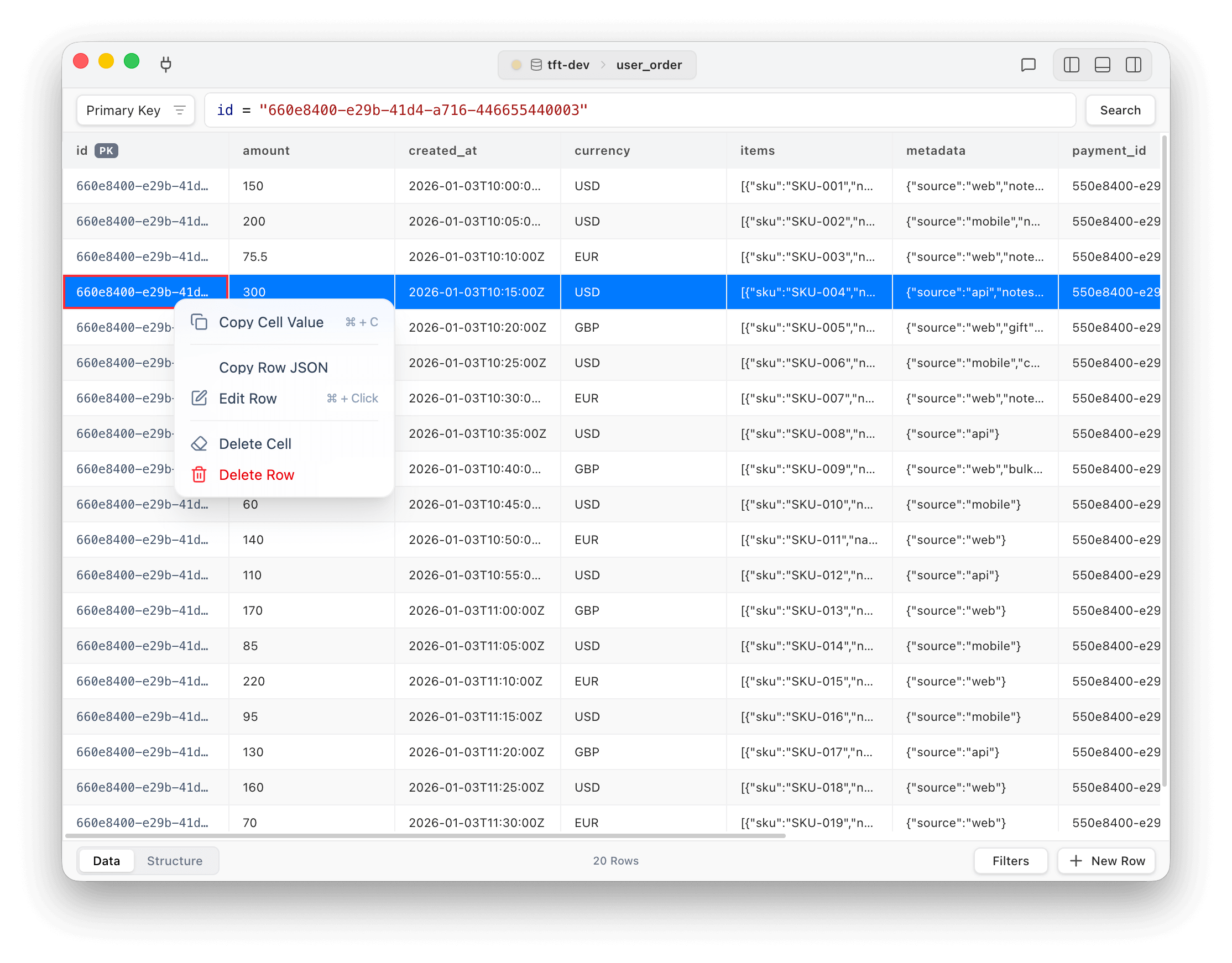
Task: Toggle the bottom panel layout
Action: point(1102,65)
